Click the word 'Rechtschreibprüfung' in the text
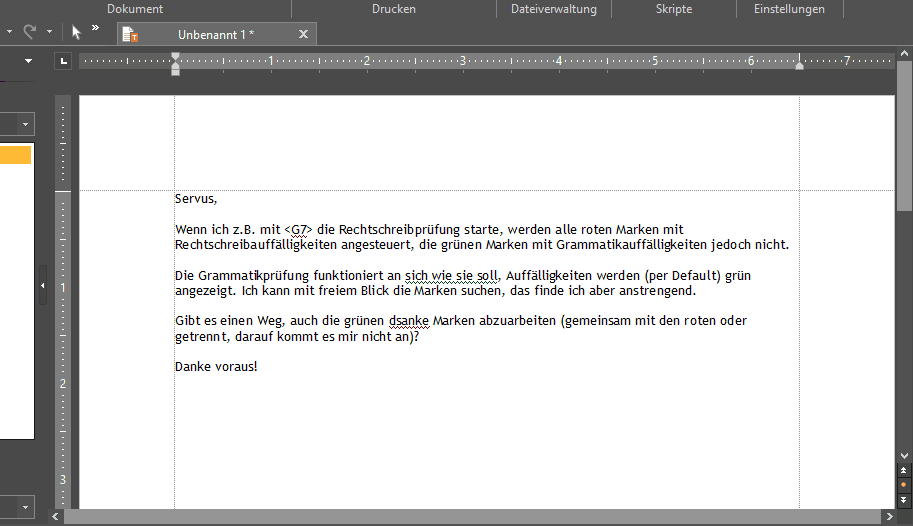The image size is (913, 526). click(399, 230)
